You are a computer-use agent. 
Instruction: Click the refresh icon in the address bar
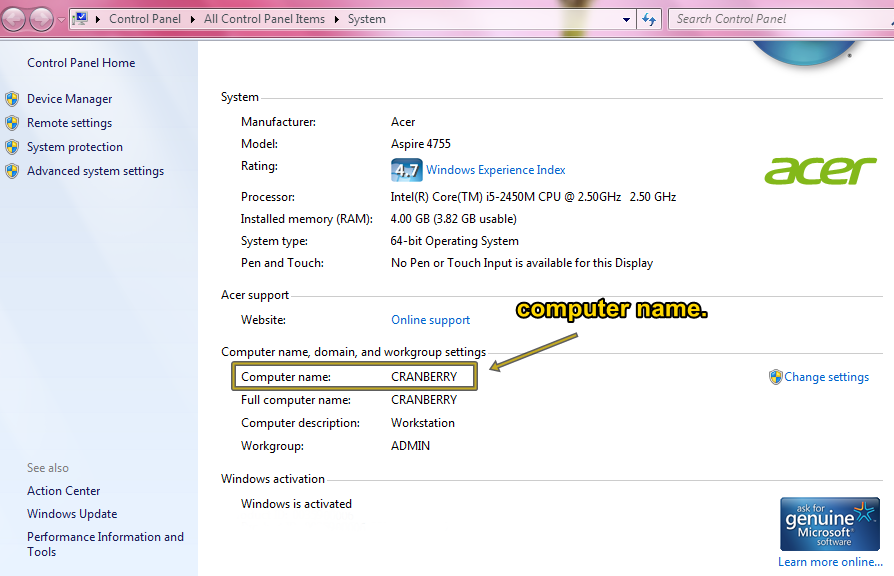pyautogui.click(x=649, y=19)
